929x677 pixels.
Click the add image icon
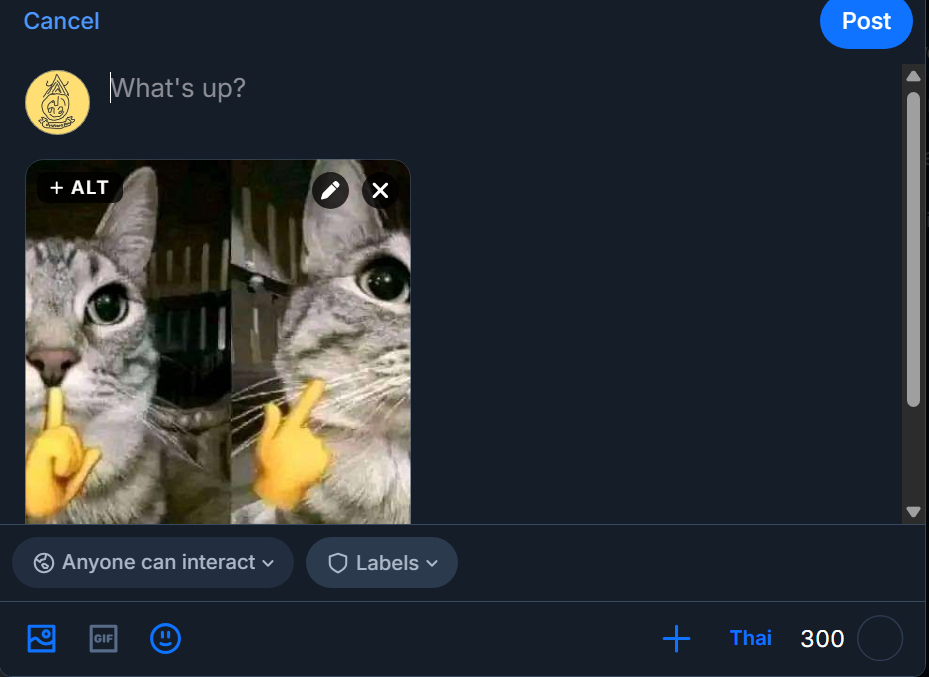pos(42,638)
